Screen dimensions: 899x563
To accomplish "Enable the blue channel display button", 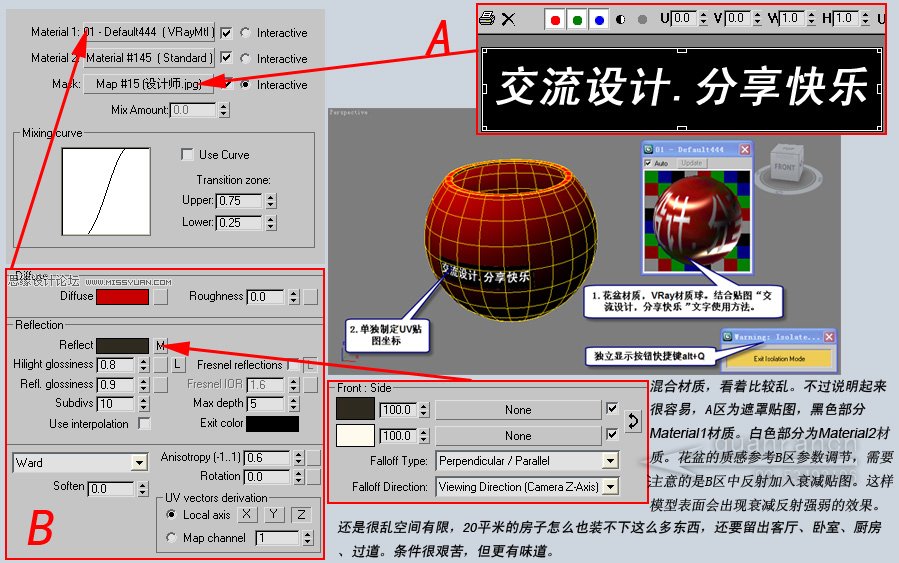I will point(599,19).
